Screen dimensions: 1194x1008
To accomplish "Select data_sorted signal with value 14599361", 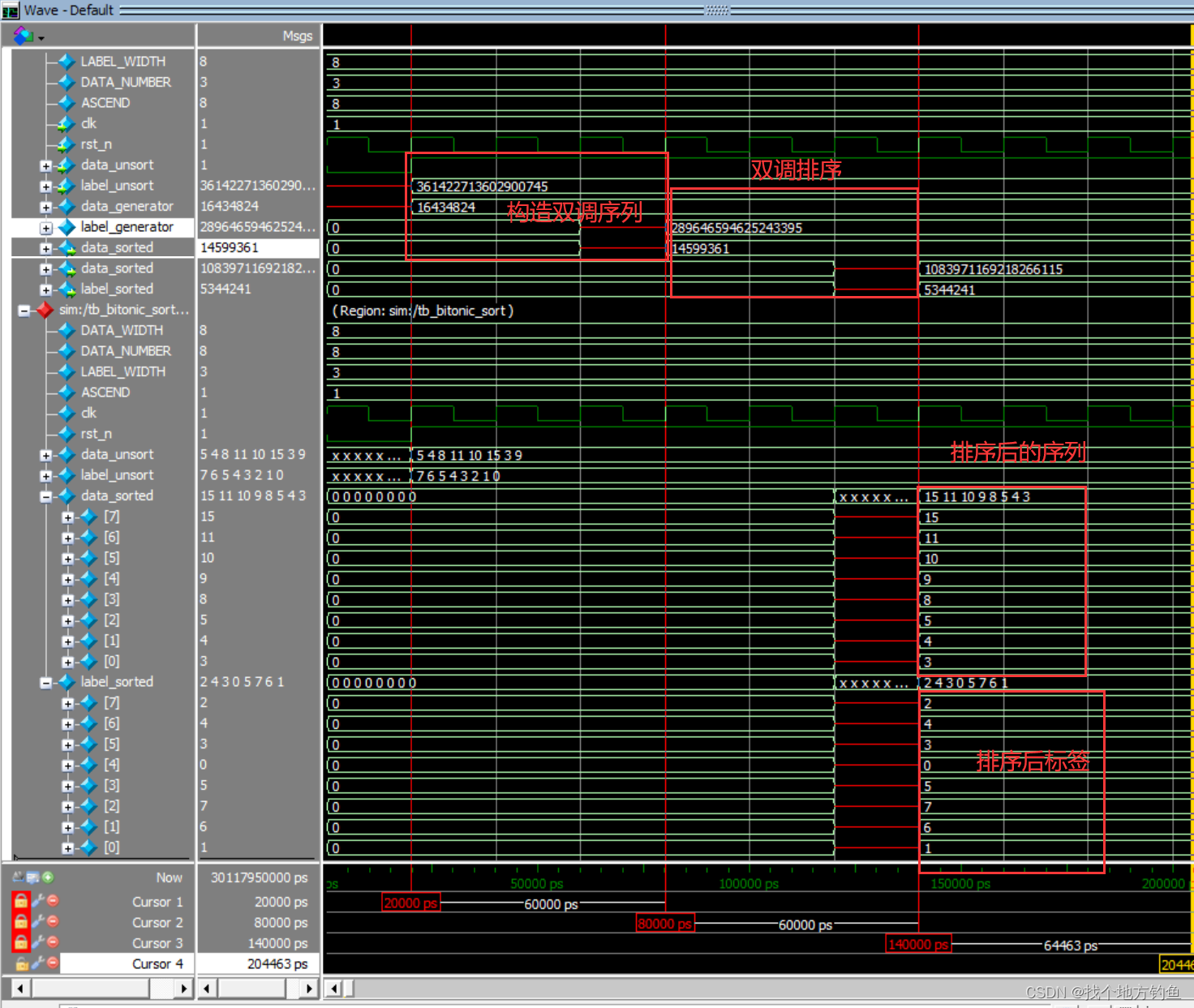I will [x=117, y=247].
